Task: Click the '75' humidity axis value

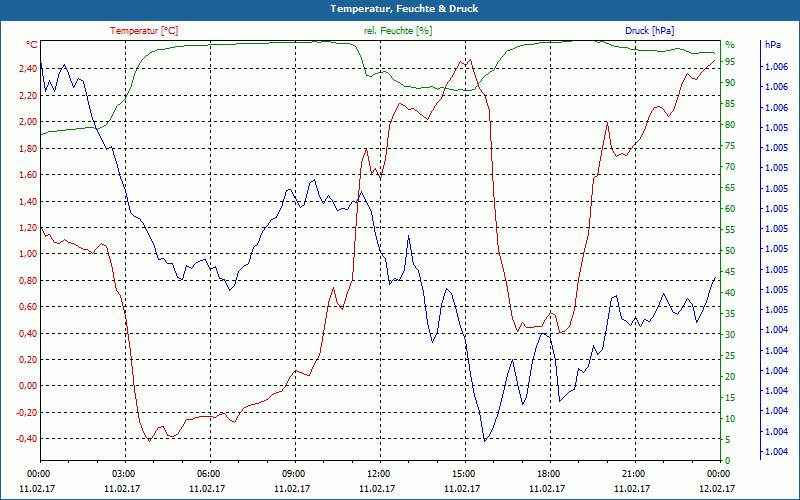Action: coord(730,146)
